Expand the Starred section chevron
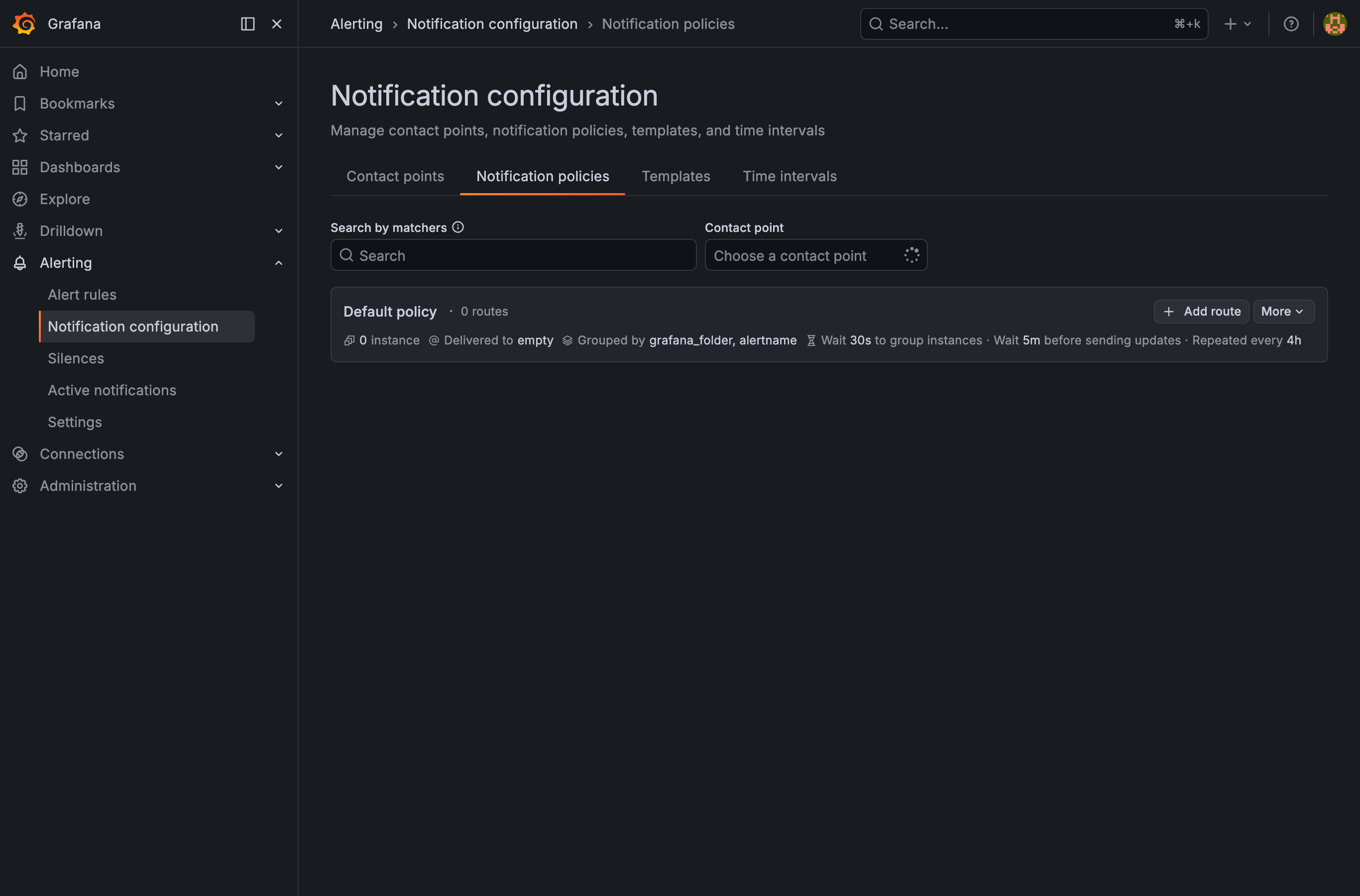Viewport: 1360px width, 896px height. pyautogui.click(x=279, y=135)
